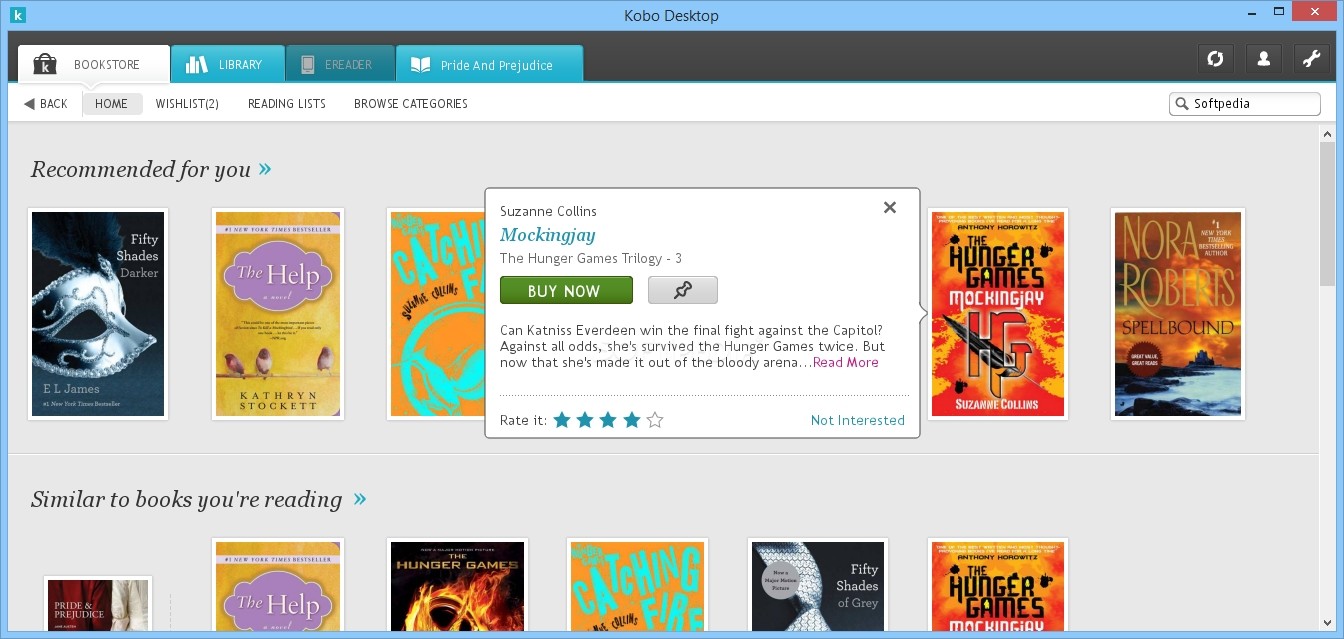Open the Mockingjay title link
This screenshot has height=639, width=1344.
click(548, 235)
